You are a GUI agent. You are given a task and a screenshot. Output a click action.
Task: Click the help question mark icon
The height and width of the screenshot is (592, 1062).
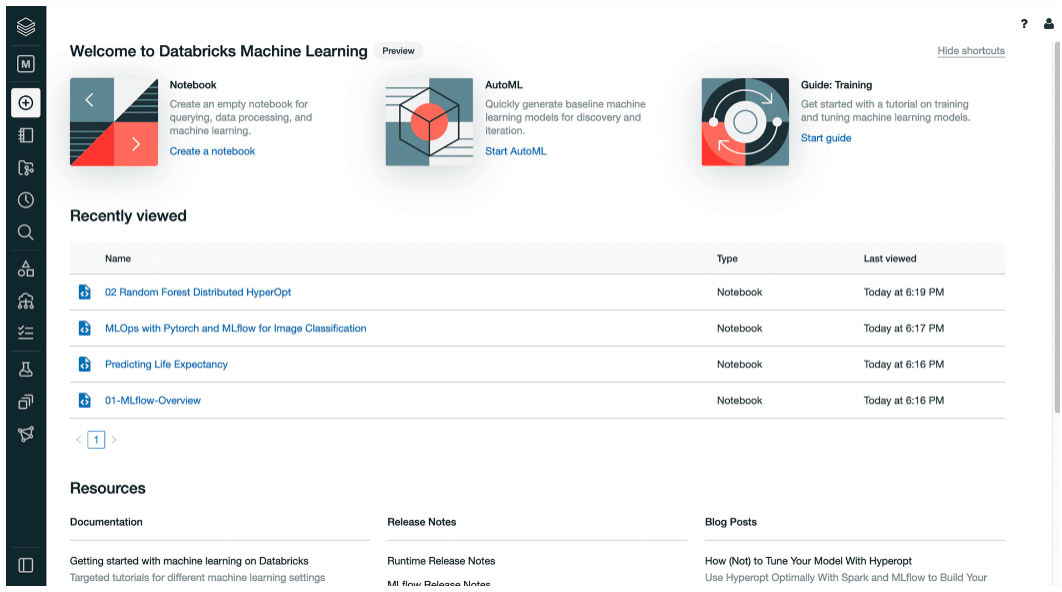(1024, 24)
